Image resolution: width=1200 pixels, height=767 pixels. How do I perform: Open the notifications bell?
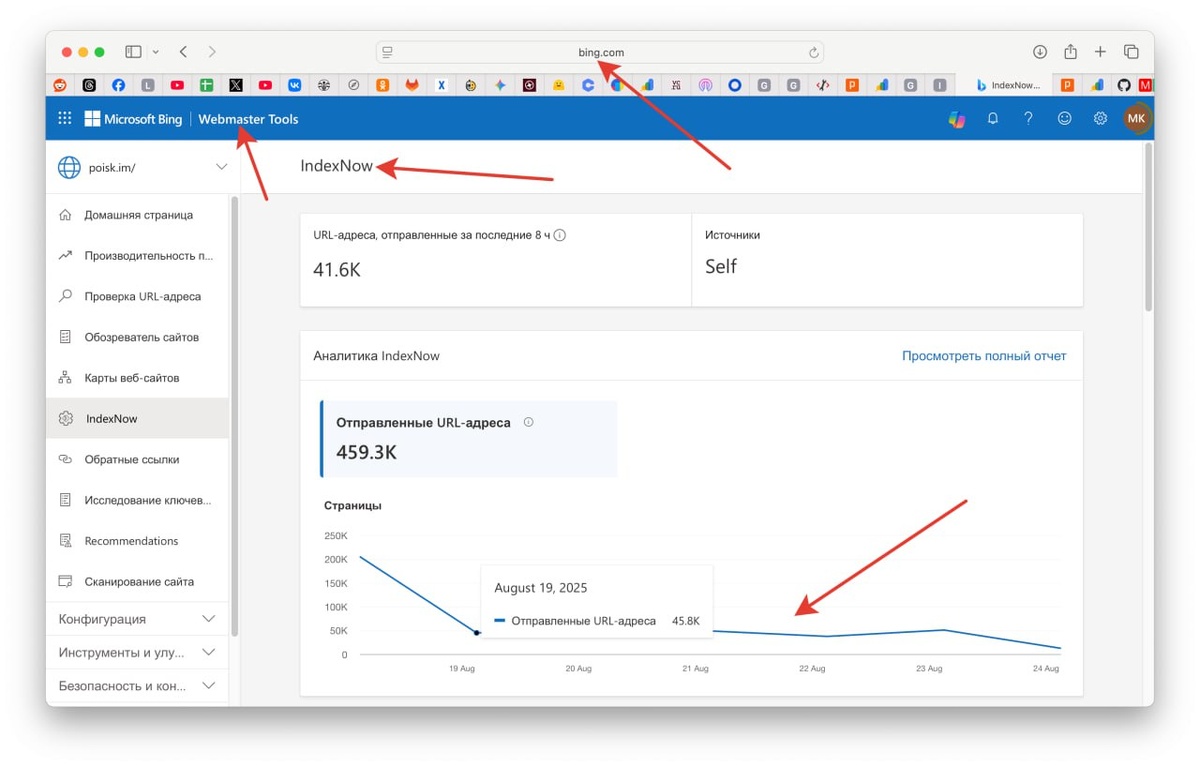point(993,118)
